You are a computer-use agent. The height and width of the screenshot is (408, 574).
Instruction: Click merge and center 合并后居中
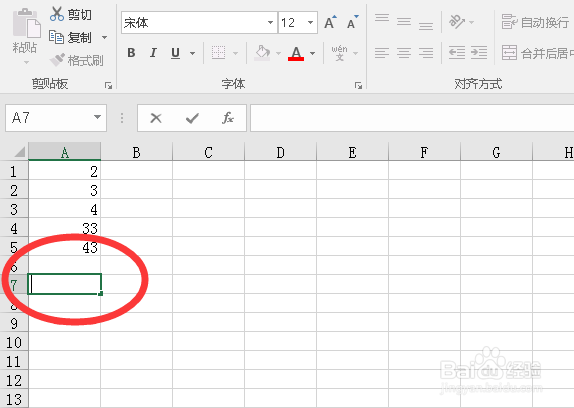(x=537, y=53)
